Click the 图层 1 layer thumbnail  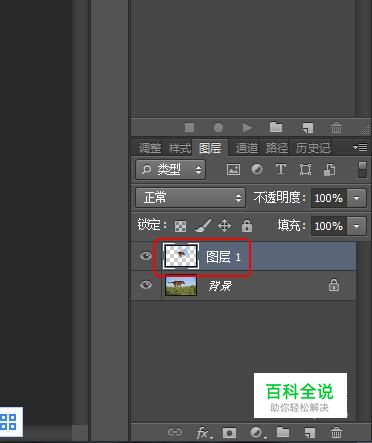[181, 256]
